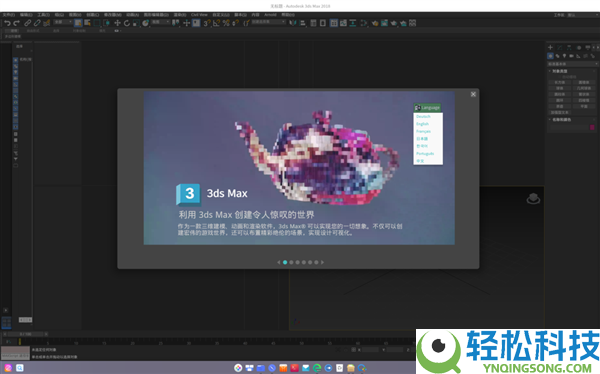Image resolution: width=600 pixels, height=374 pixels.
Task: Toggle Spinner Snap
Action: [x=235, y=23]
